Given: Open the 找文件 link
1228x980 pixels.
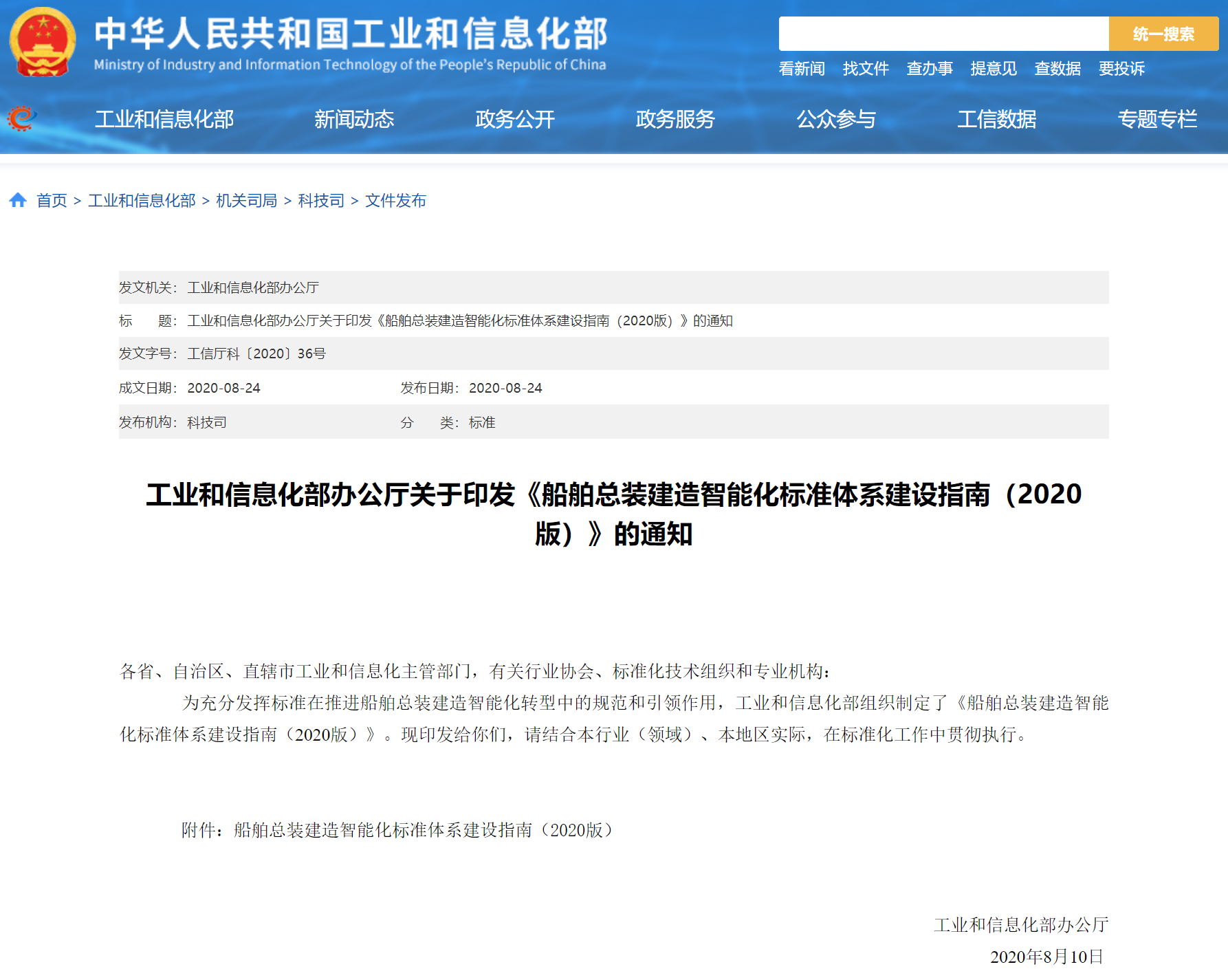Looking at the screenshot, I should pos(866,69).
